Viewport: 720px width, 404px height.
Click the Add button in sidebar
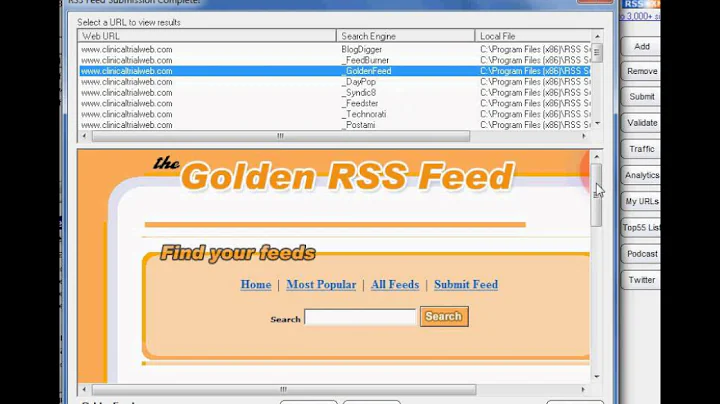tap(641, 46)
